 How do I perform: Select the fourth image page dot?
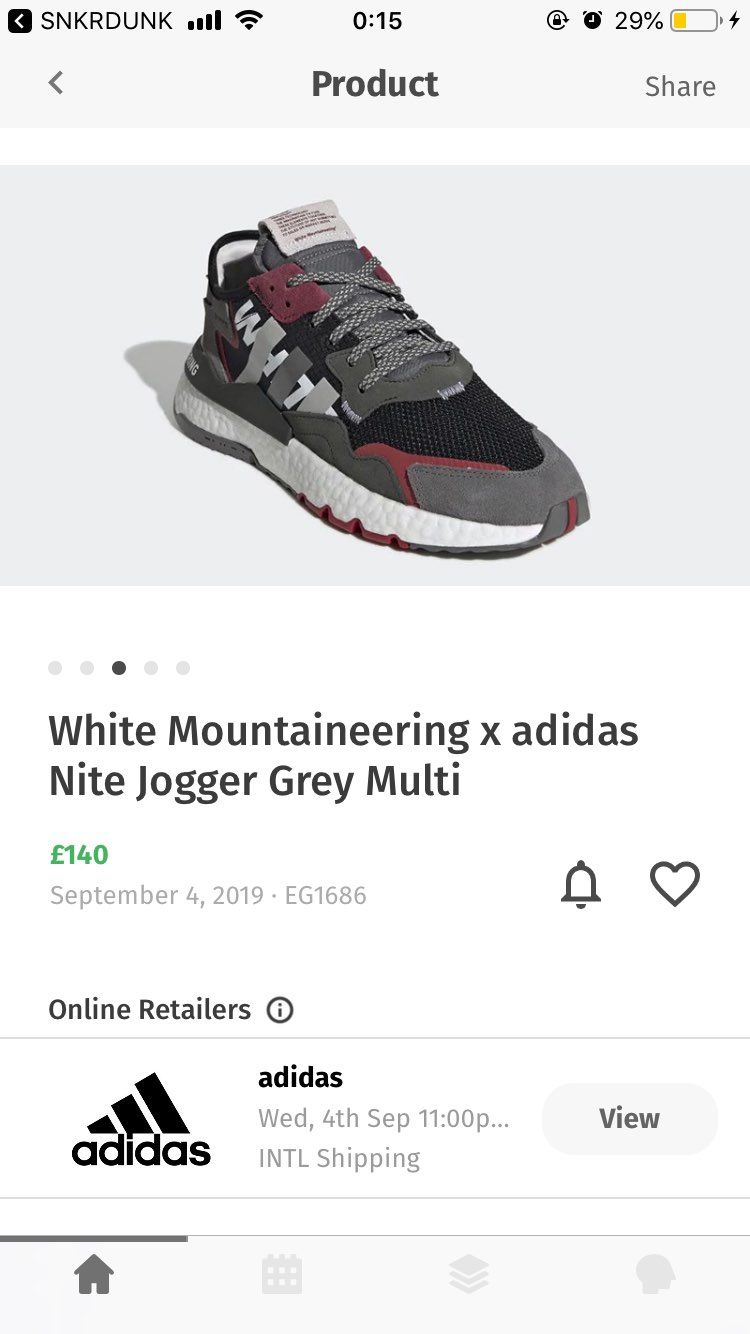151,668
